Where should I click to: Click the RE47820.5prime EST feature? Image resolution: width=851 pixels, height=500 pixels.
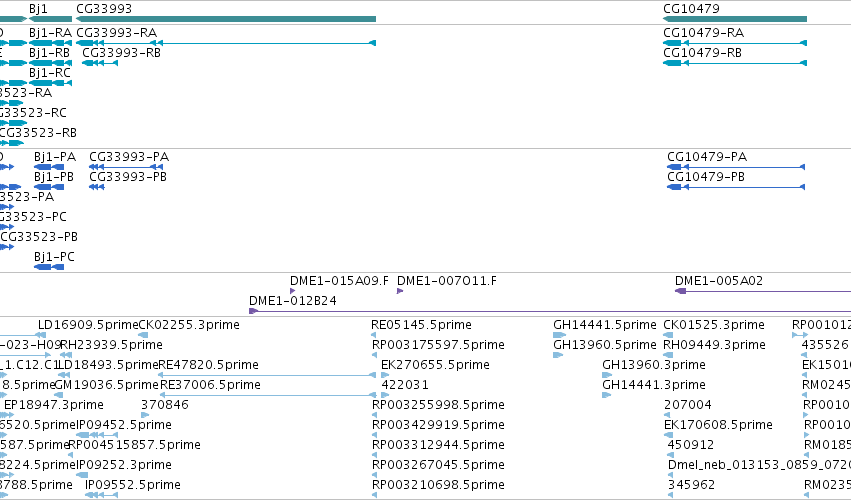point(266,375)
